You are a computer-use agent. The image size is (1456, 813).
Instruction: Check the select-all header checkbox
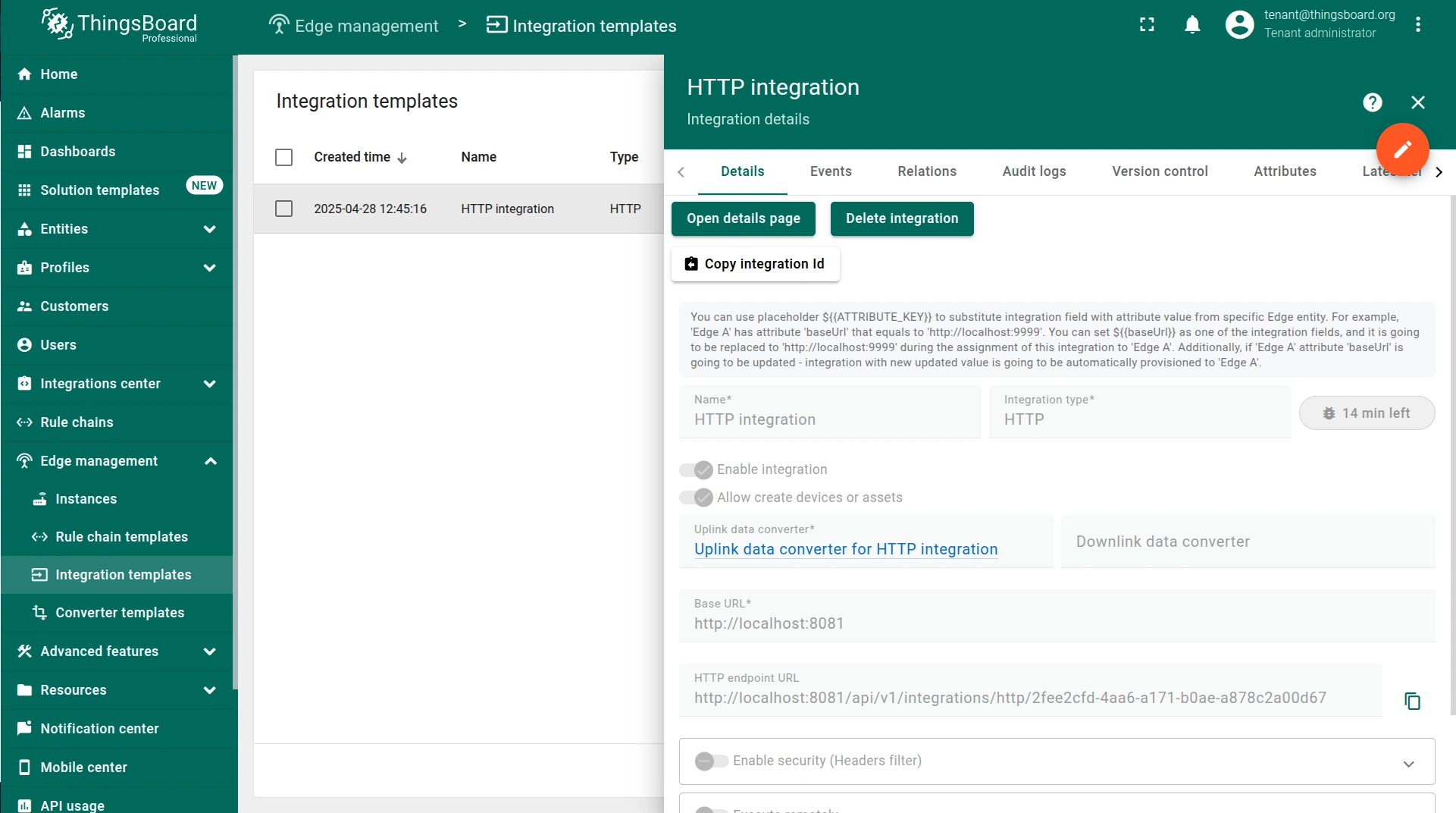click(283, 157)
